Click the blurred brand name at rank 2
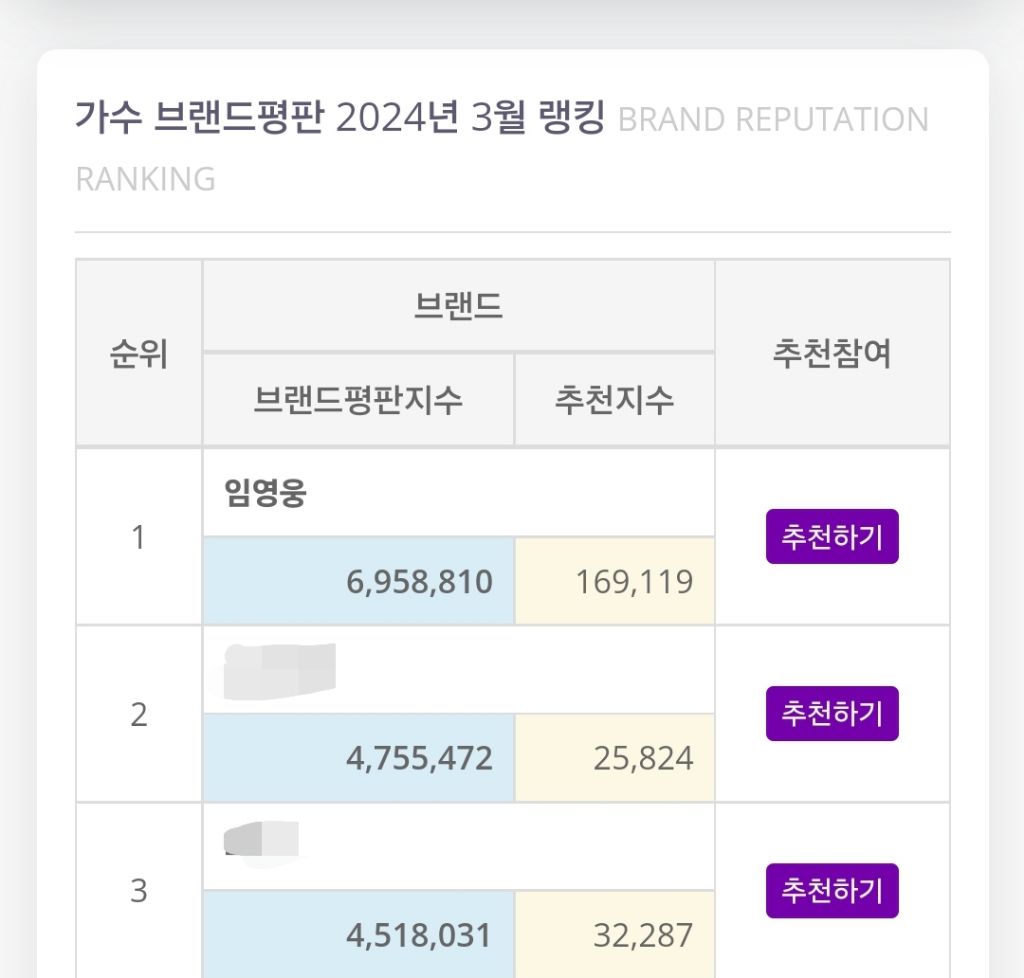Viewport: 1024px width, 978px height. (x=280, y=670)
